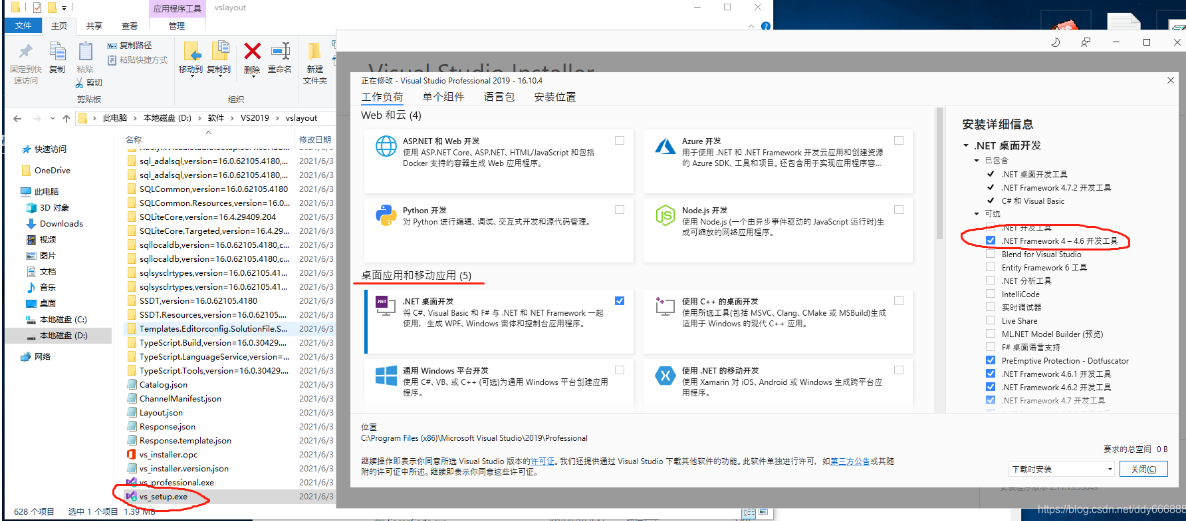1186x521 pixels.
Task: Open the 删除 dropdown arrow
Action: [253, 76]
